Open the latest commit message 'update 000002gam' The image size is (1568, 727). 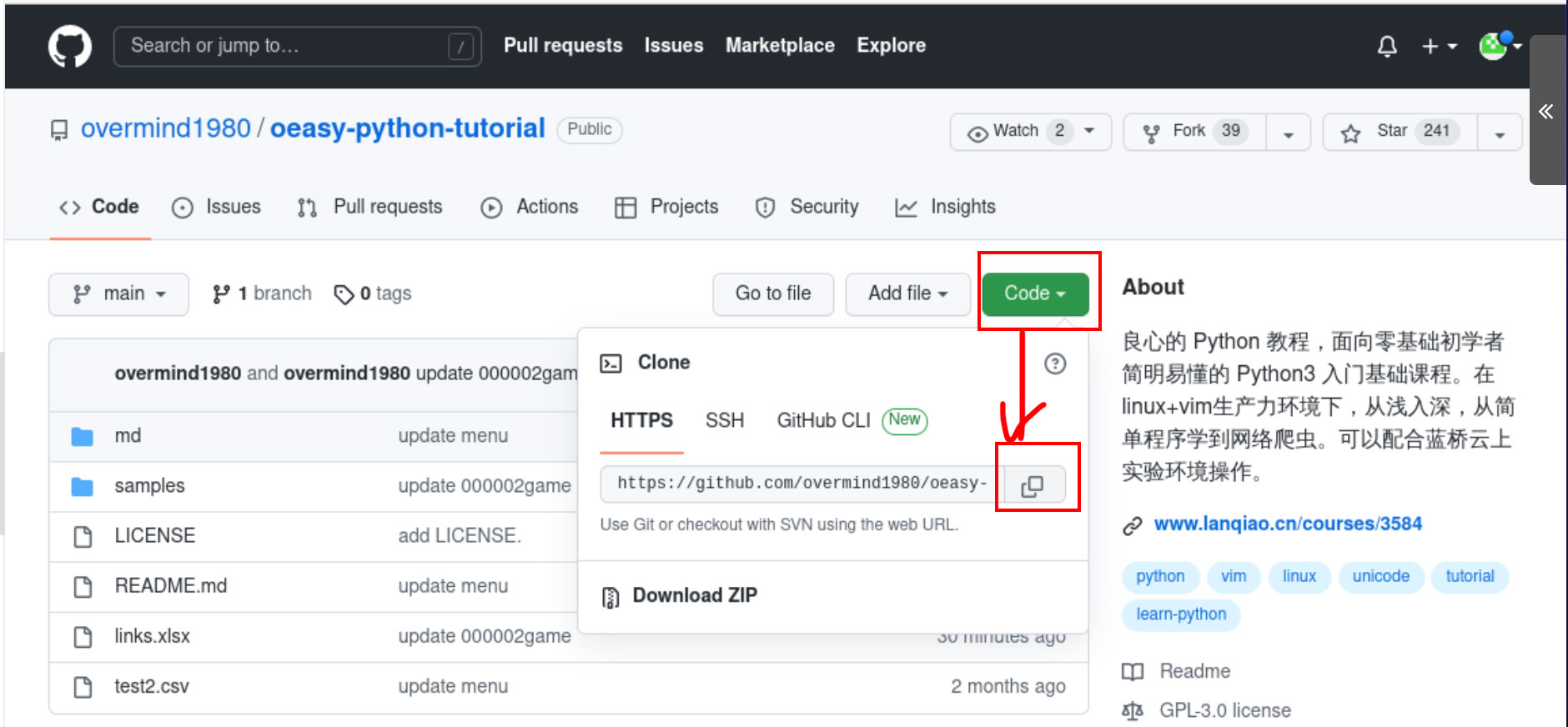[496, 374]
